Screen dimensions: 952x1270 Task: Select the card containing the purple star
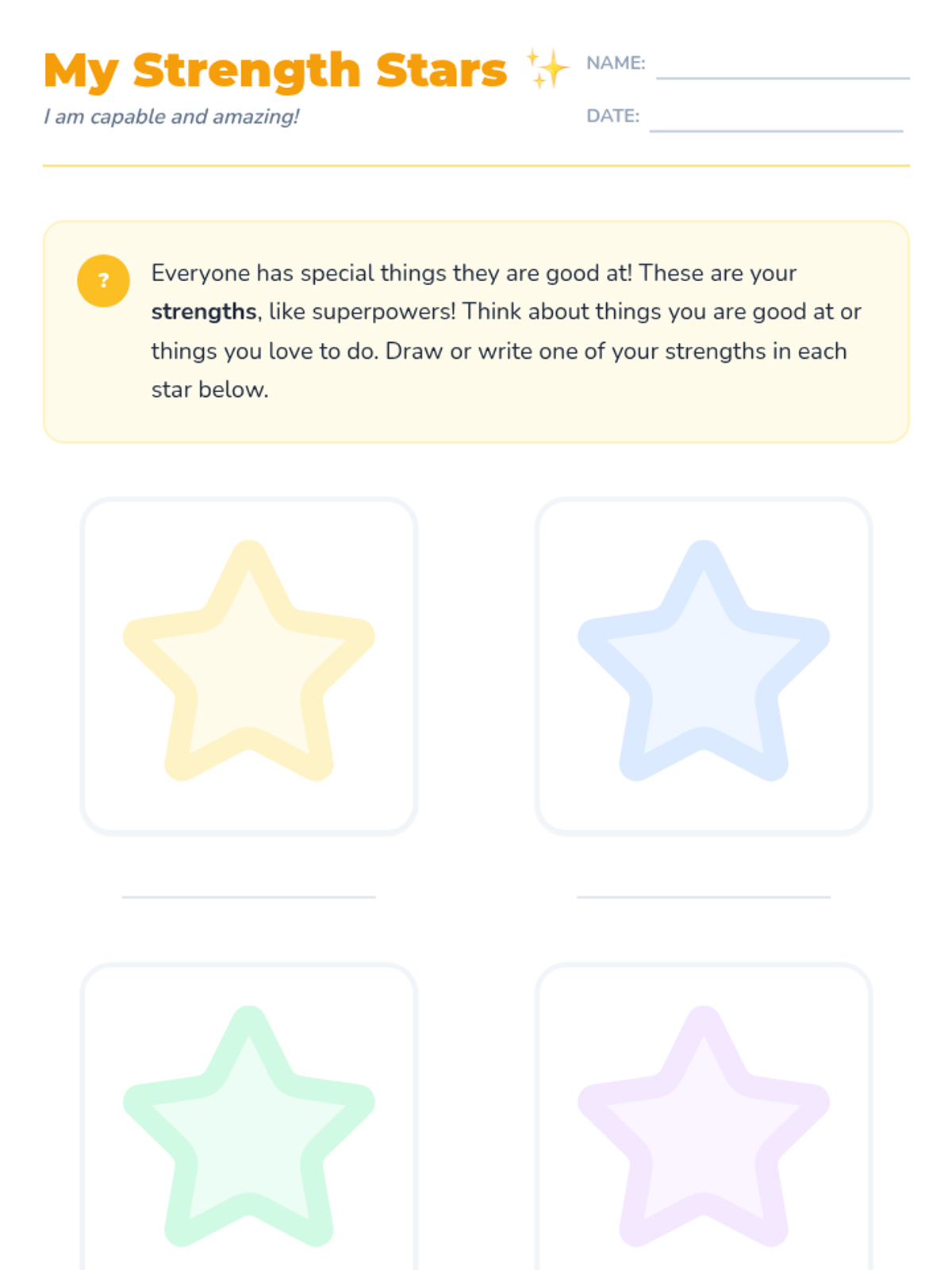[704, 1117]
